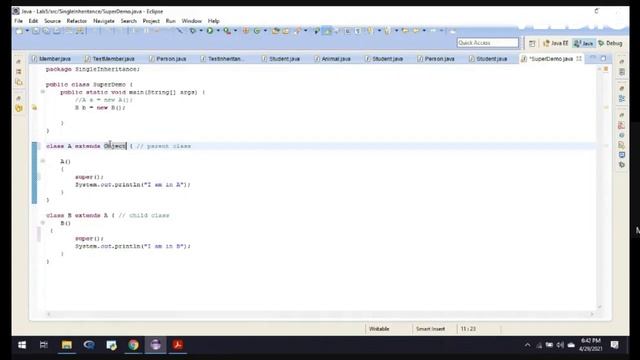This screenshot has height=360, width=640.
Task: Collapse the A() constructor fold marker
Action: coord(42,161)
